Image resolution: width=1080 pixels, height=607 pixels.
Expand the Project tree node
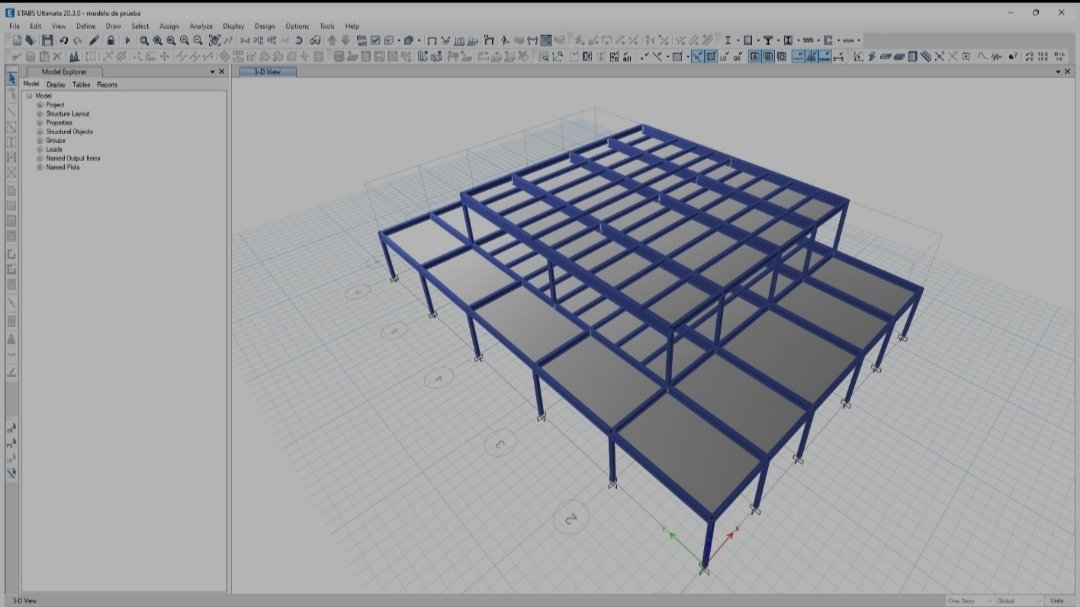pyautogui.click(x=40, y=105)
